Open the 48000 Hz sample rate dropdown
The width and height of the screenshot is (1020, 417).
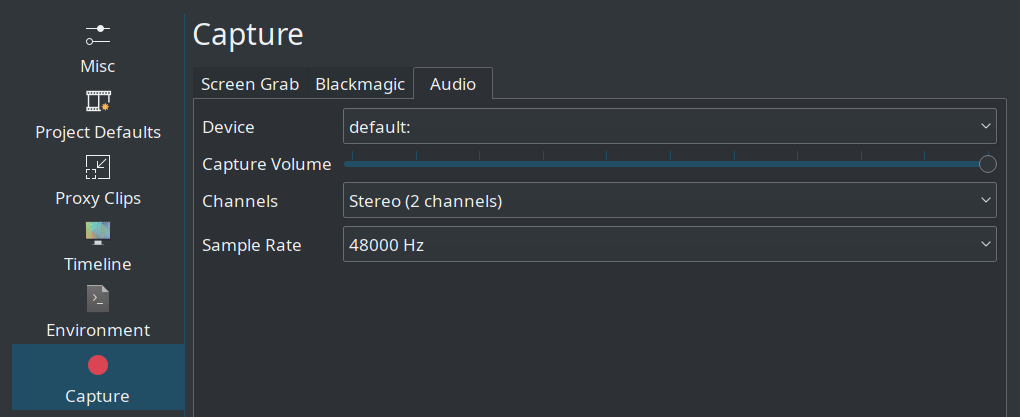click(x=669, y=244)
